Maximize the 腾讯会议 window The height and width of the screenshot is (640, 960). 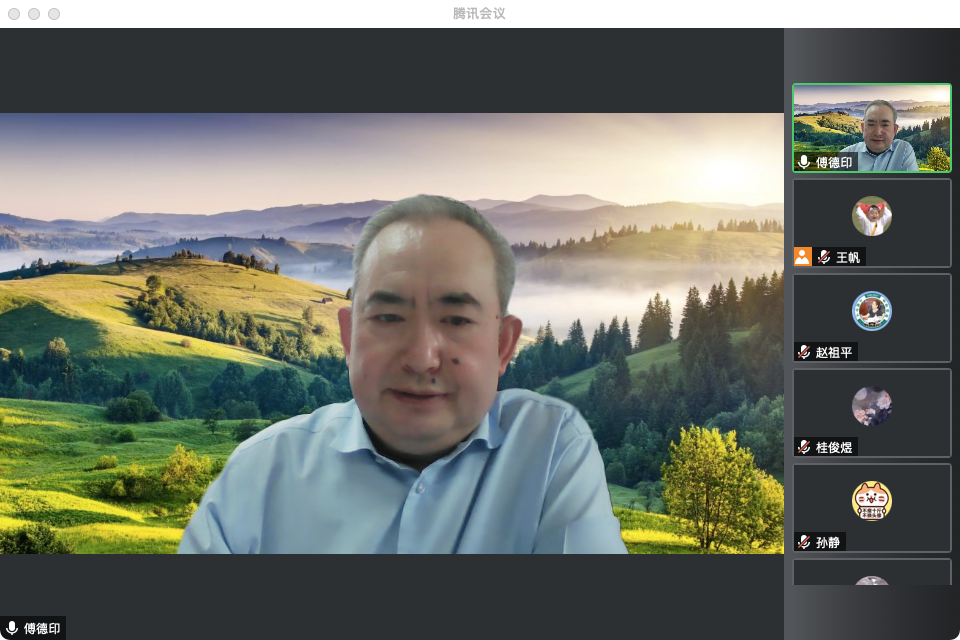click(x=54, y=13)
